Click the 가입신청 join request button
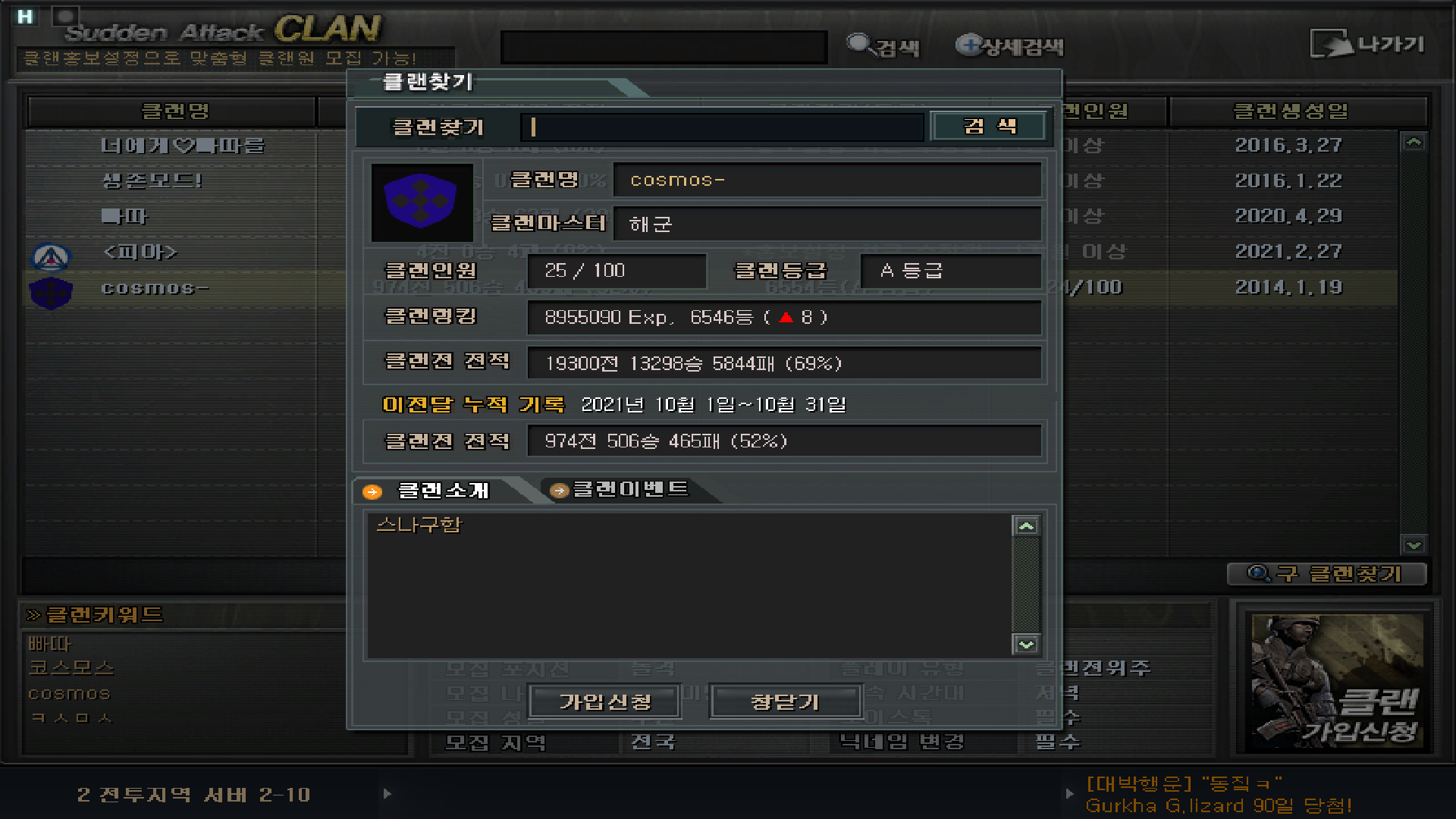 (x=605, y=701)
